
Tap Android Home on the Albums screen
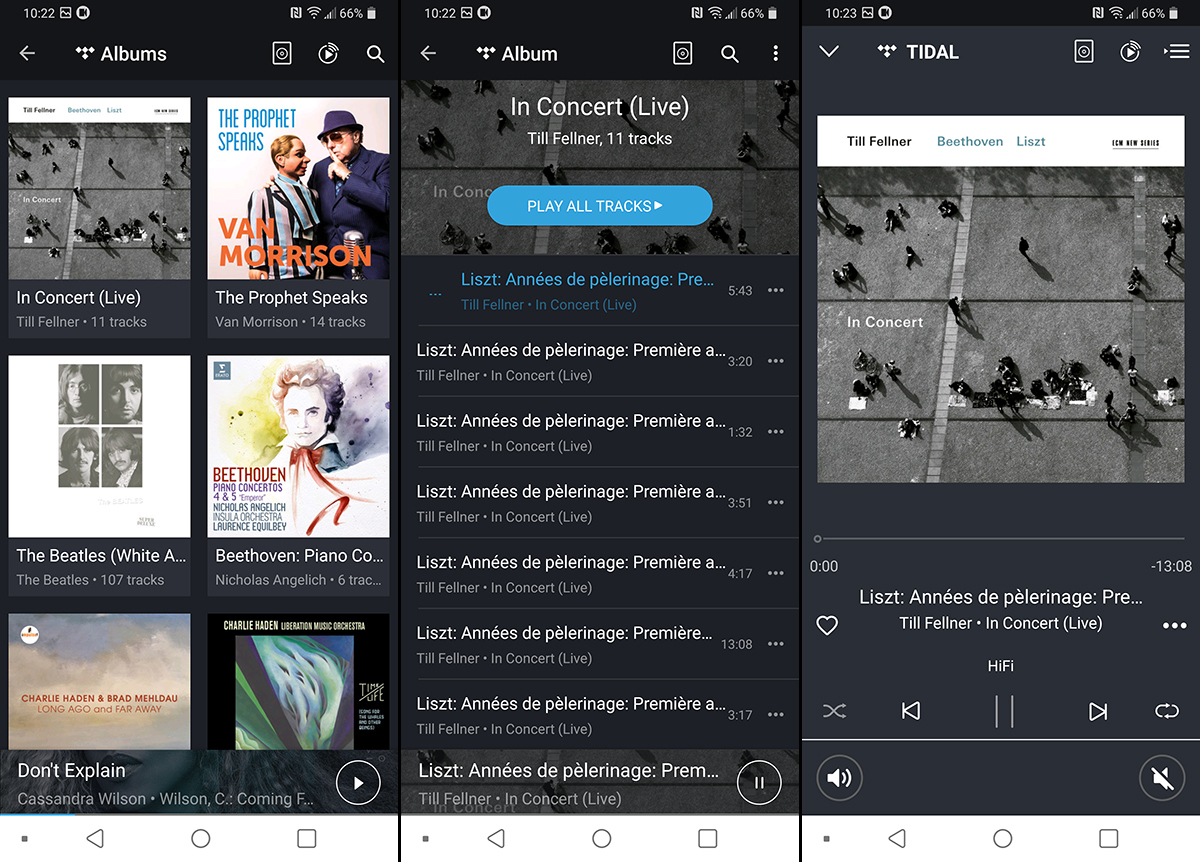200,838
